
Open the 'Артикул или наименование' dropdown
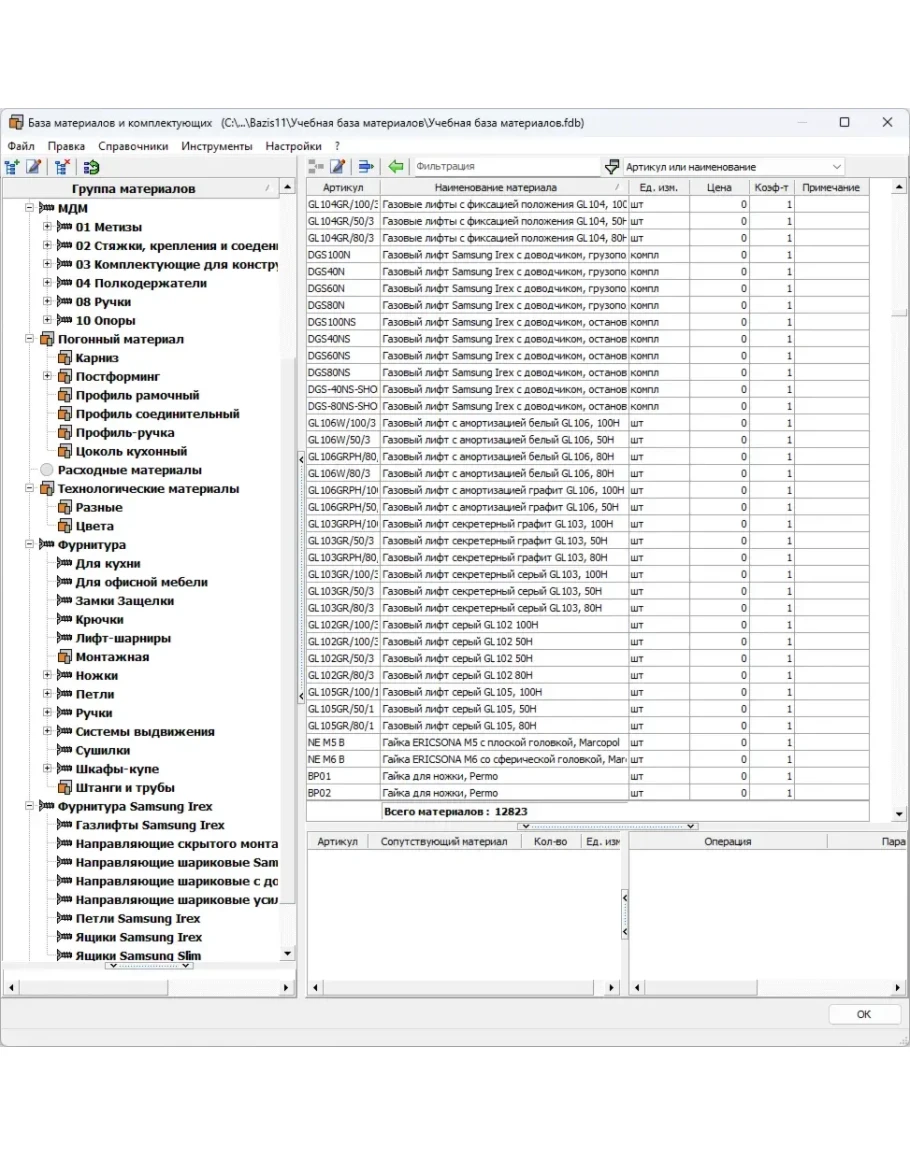pos(835,167)
